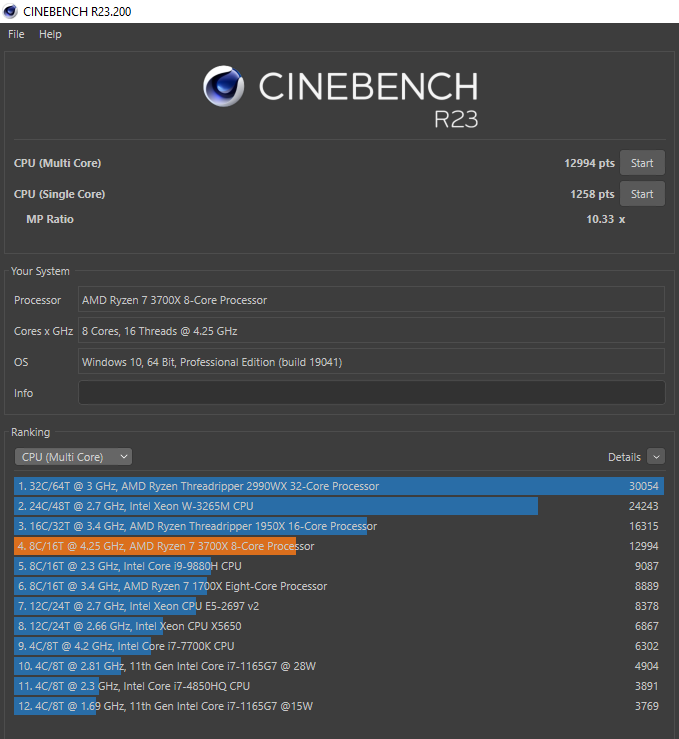The image size is (679, 739).
Task: Select the orange Ryzen 7 3700X row
Action: [339, 546]
